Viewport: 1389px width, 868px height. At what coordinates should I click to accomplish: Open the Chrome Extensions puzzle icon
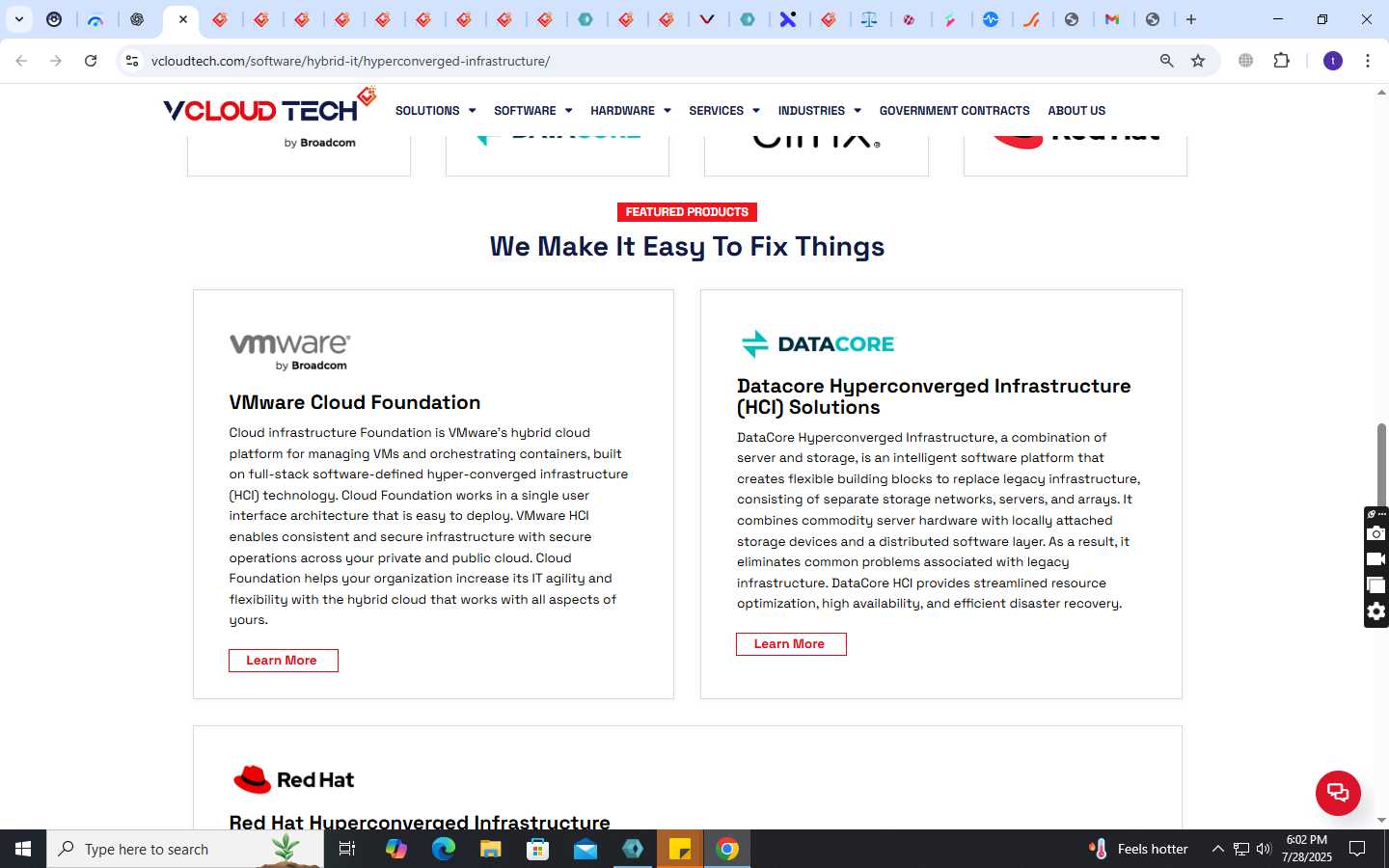pos(1281,61)
